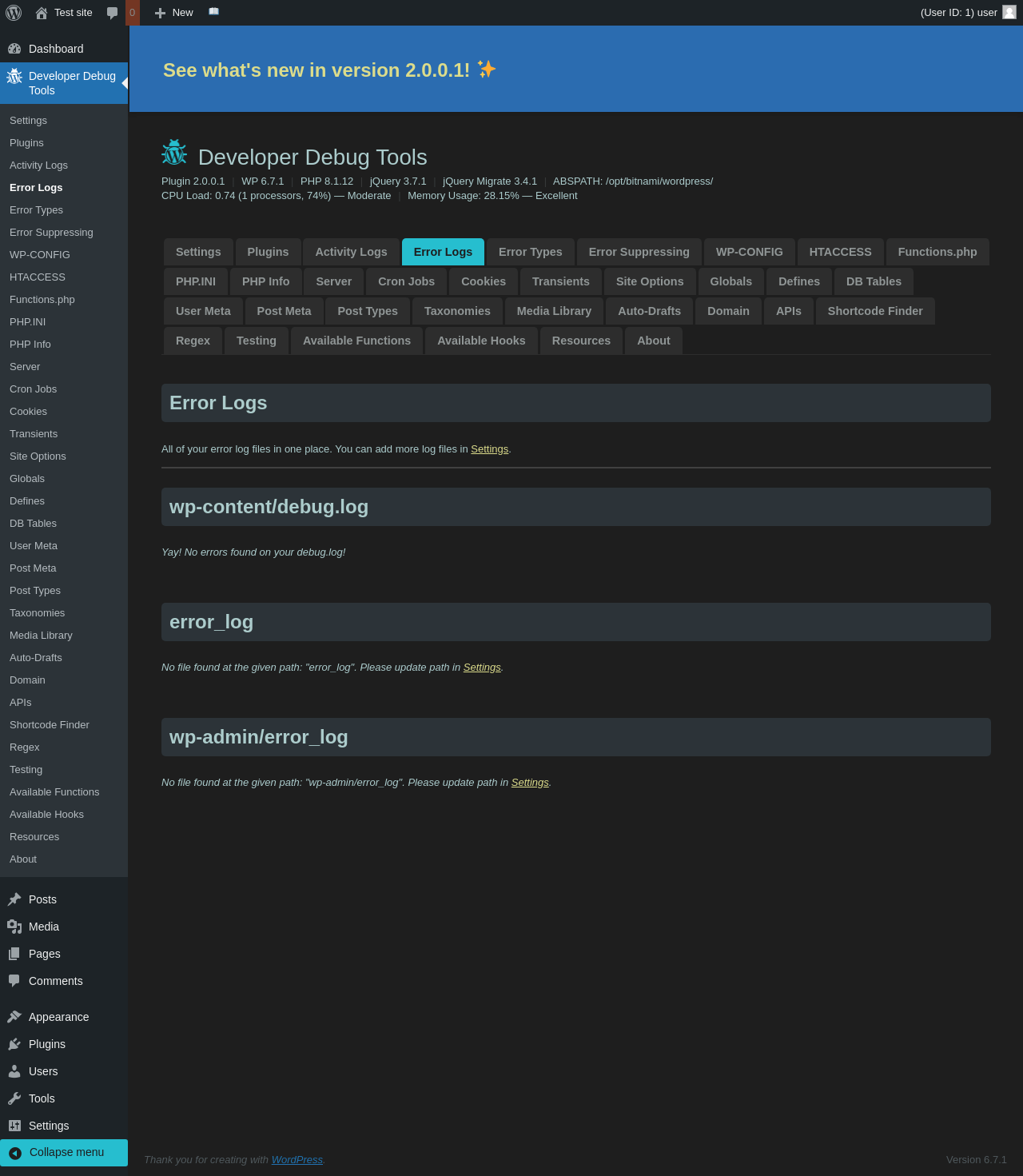Click the Tools wrench icon
This screenshot has height=1176, width=1023.
[14, 1098]
